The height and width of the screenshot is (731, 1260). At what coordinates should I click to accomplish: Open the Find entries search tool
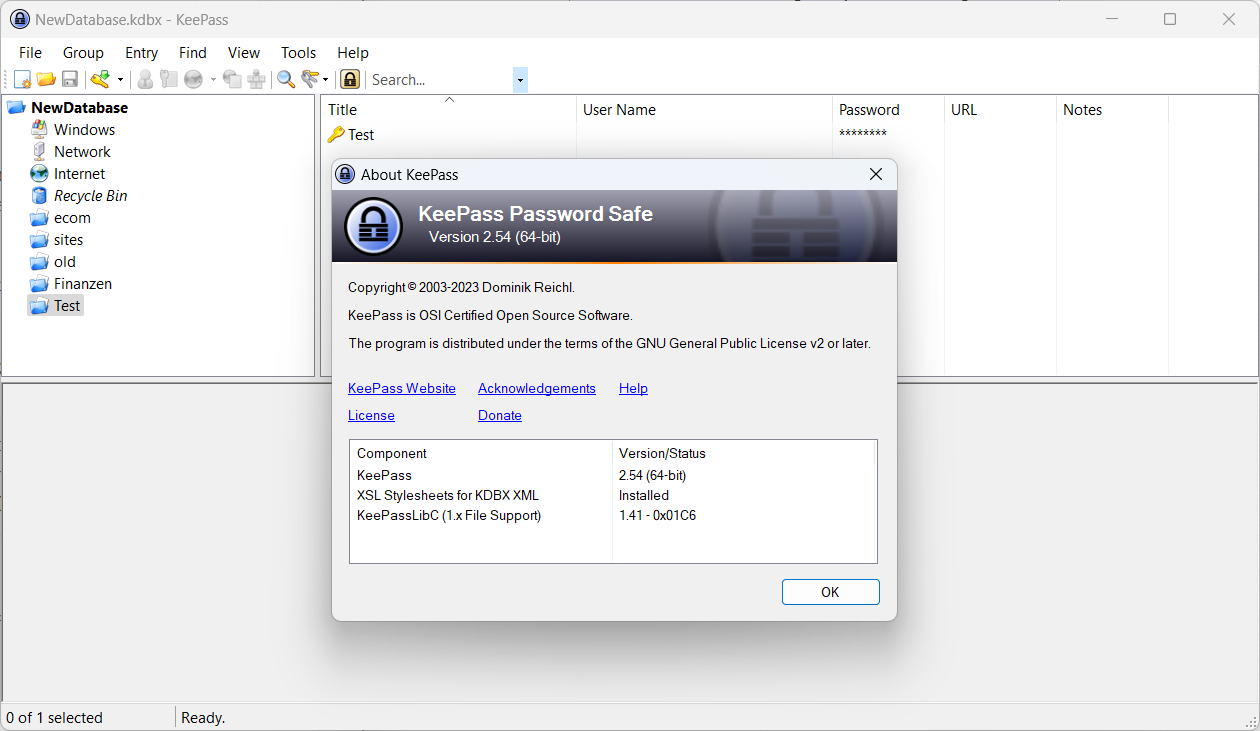point(285,79)
